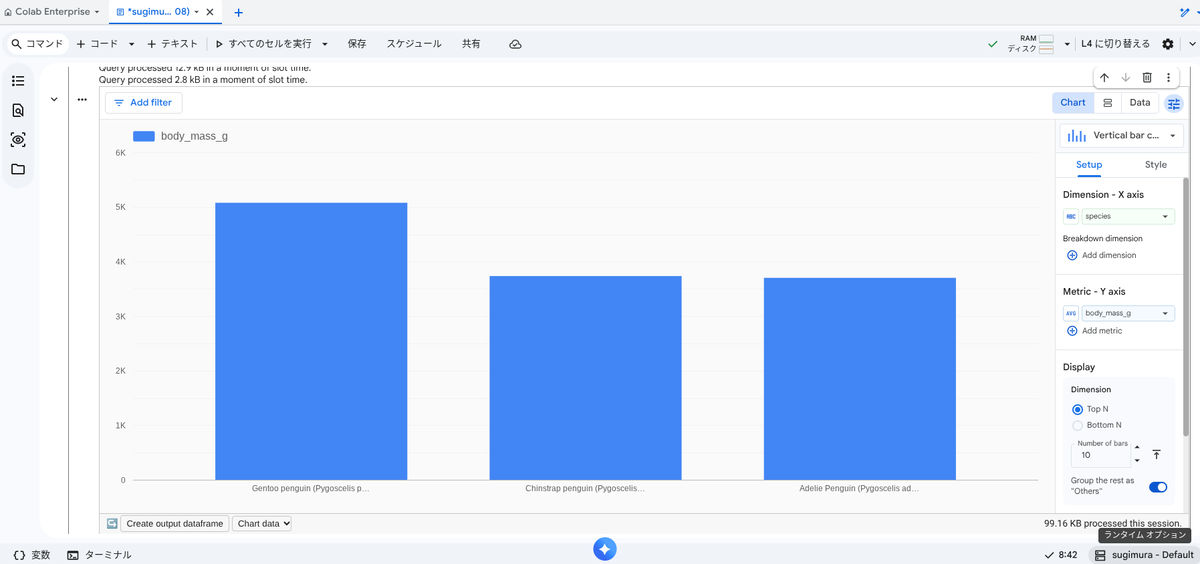Add a new notebook tab with plus

(x=238, y=12)
